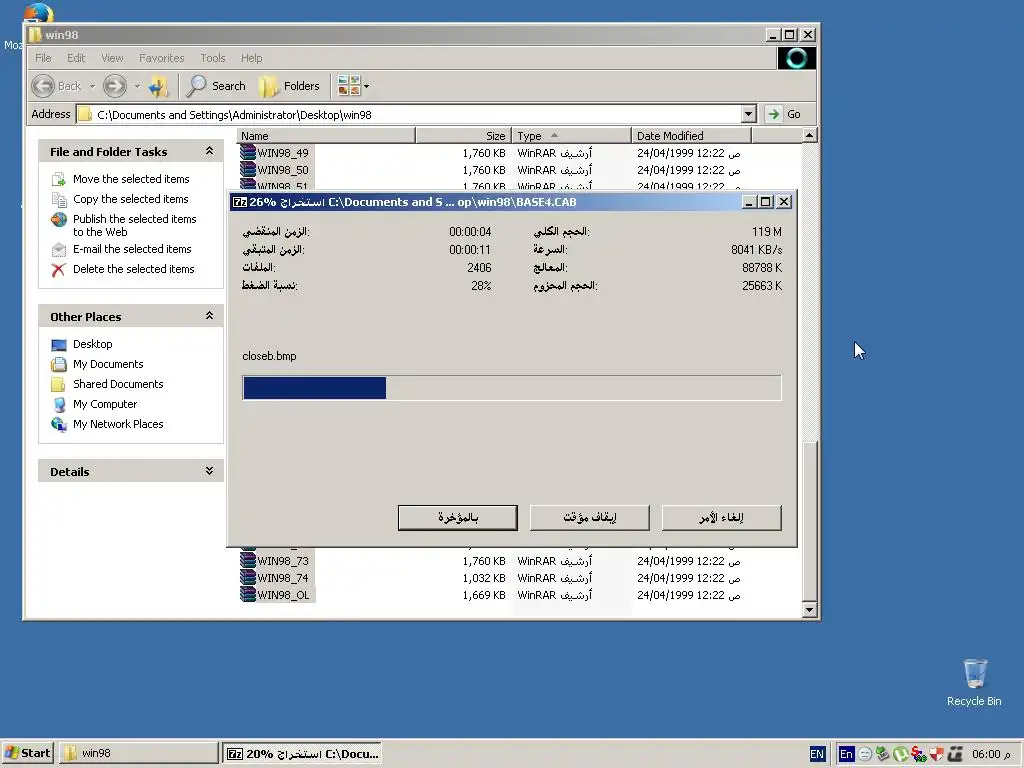Click the Start button

[27, 753]
